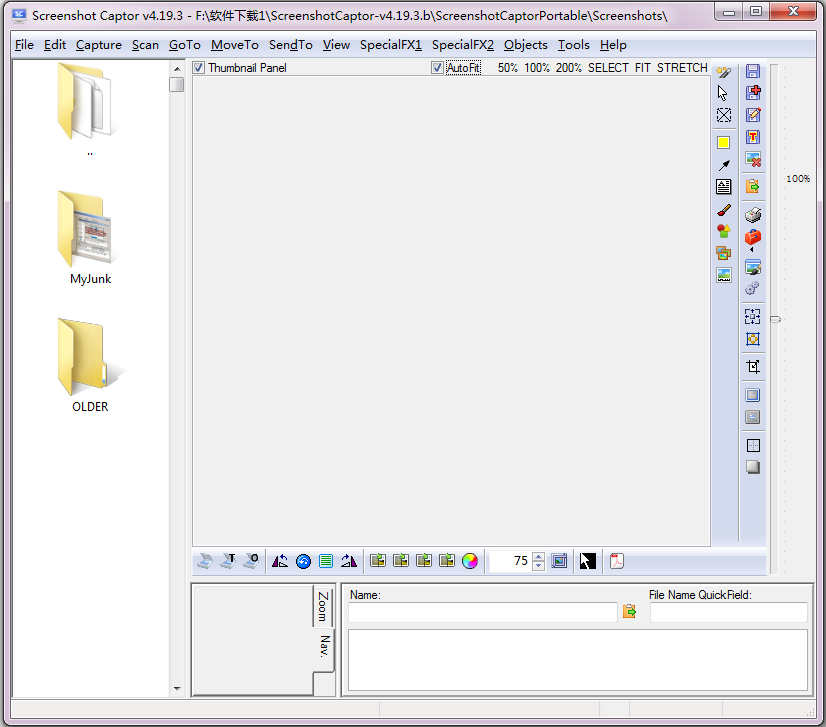The height and width of the screenshot is (727, 826).
Task: Click the green lined document icon
Action: (x=326, y=562)
